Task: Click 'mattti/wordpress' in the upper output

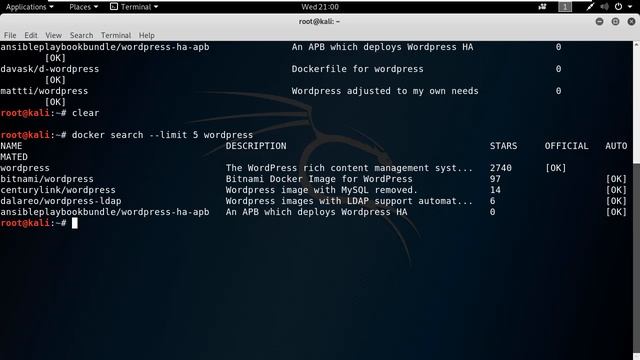Action: coord(44,91)
